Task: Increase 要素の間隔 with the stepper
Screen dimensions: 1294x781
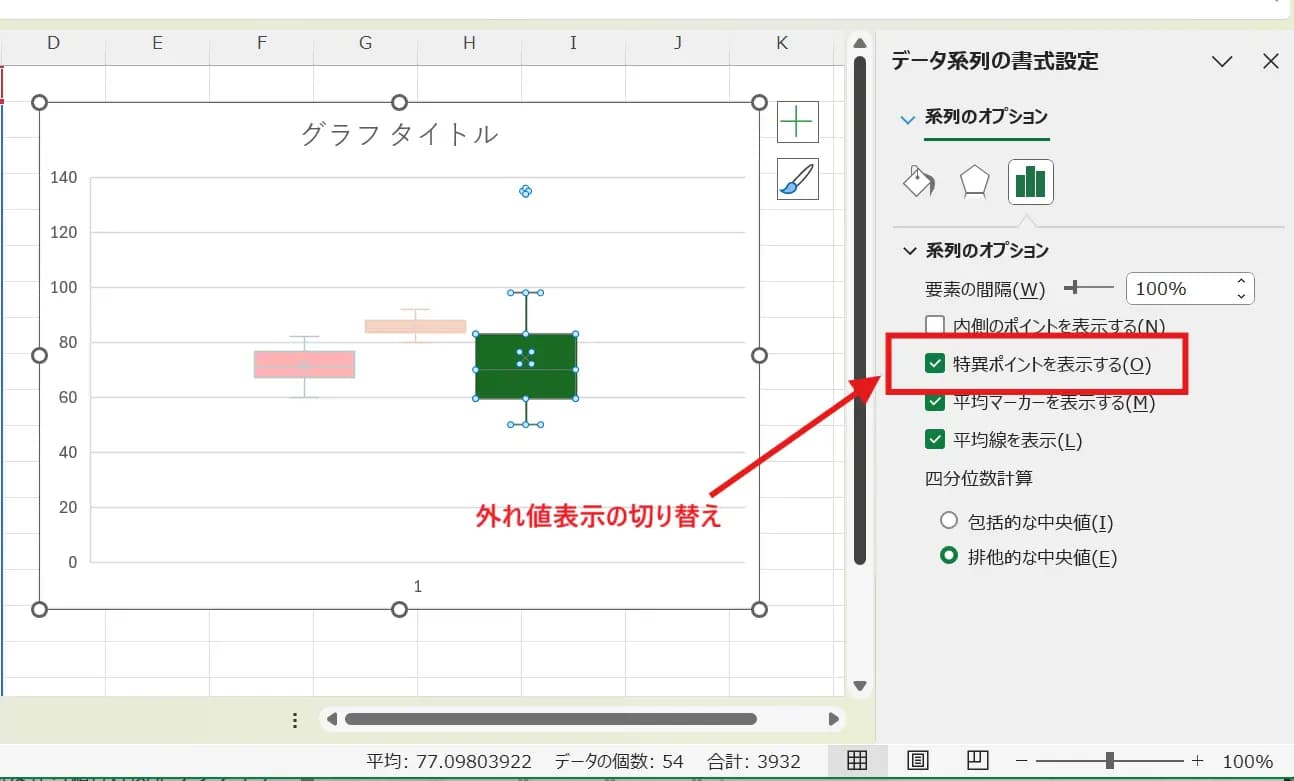Action: [x=1241, y=282]
